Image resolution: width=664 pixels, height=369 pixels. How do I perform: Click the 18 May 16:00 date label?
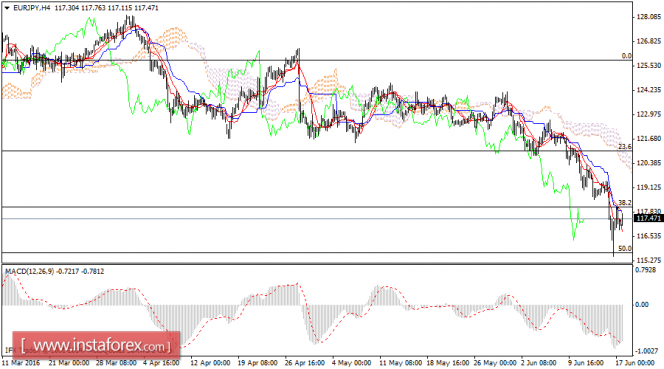click(448, 363)
